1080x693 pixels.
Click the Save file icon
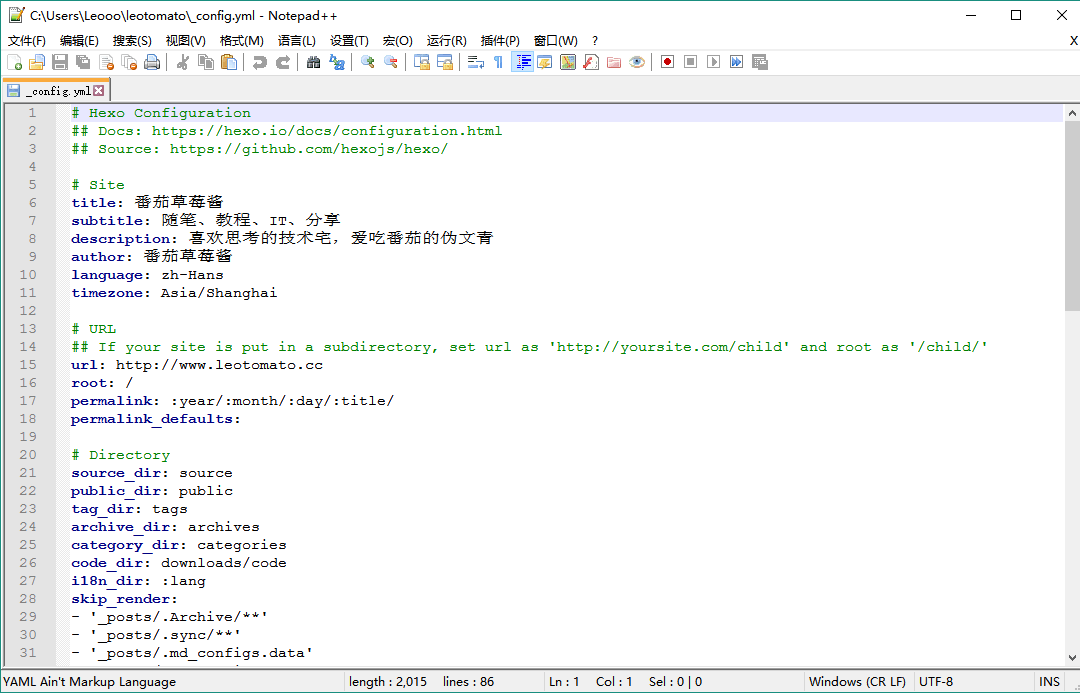tap(59, 62)
